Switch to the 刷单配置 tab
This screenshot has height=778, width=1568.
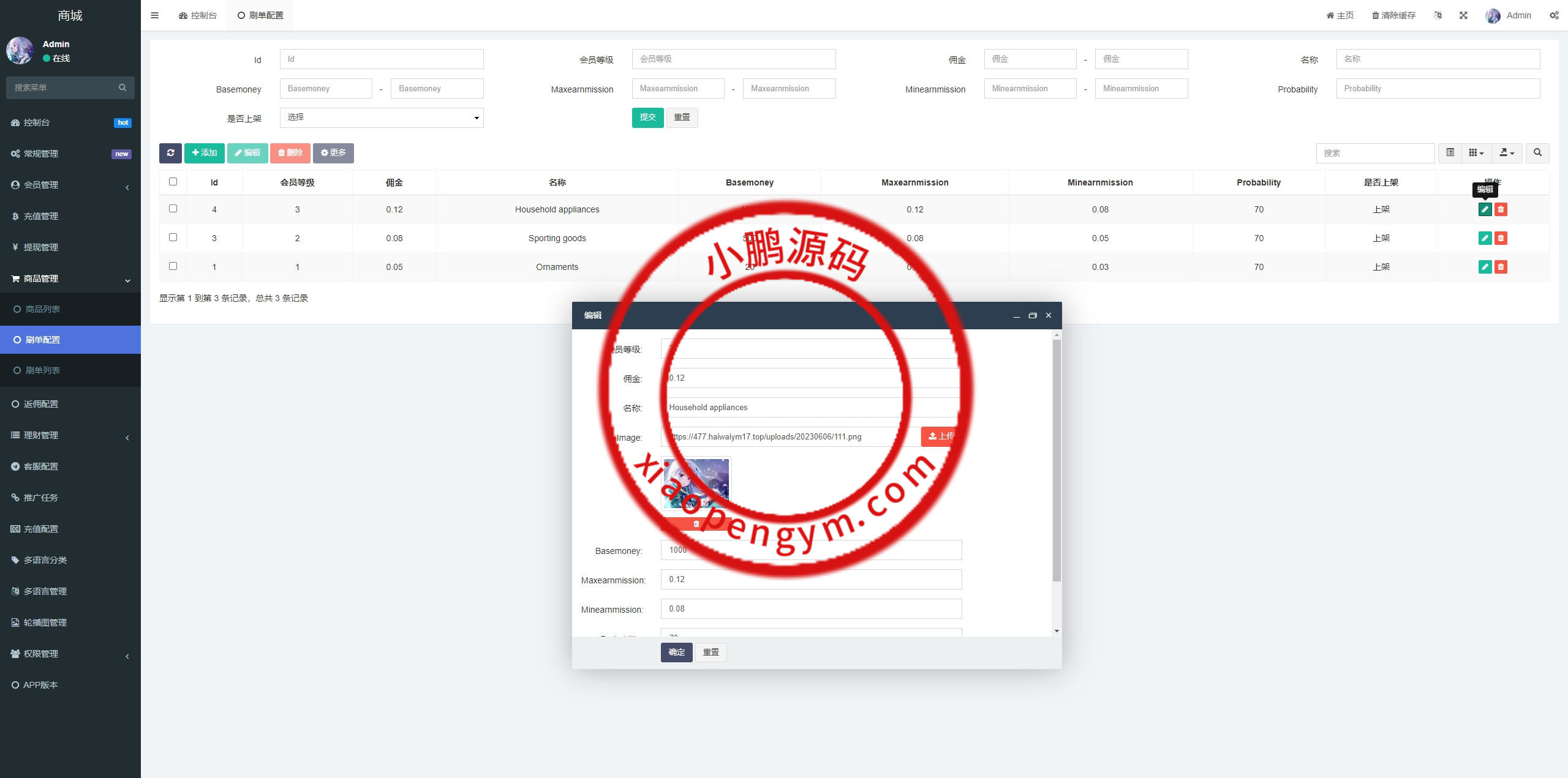tap(260, 15)
